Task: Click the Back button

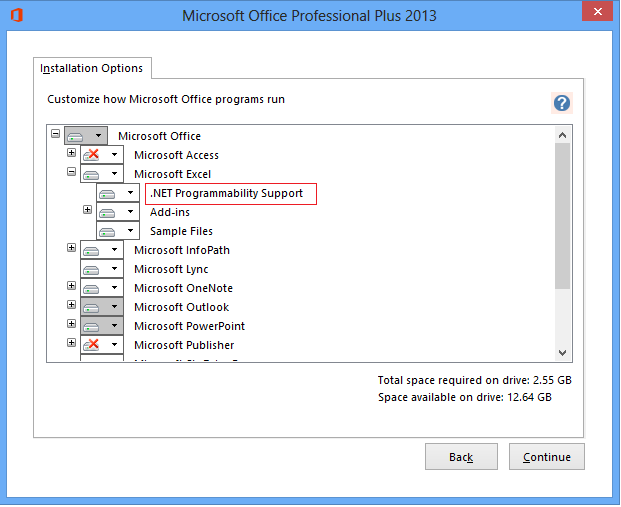Action: pyautogui.click(x=461, y=457)
